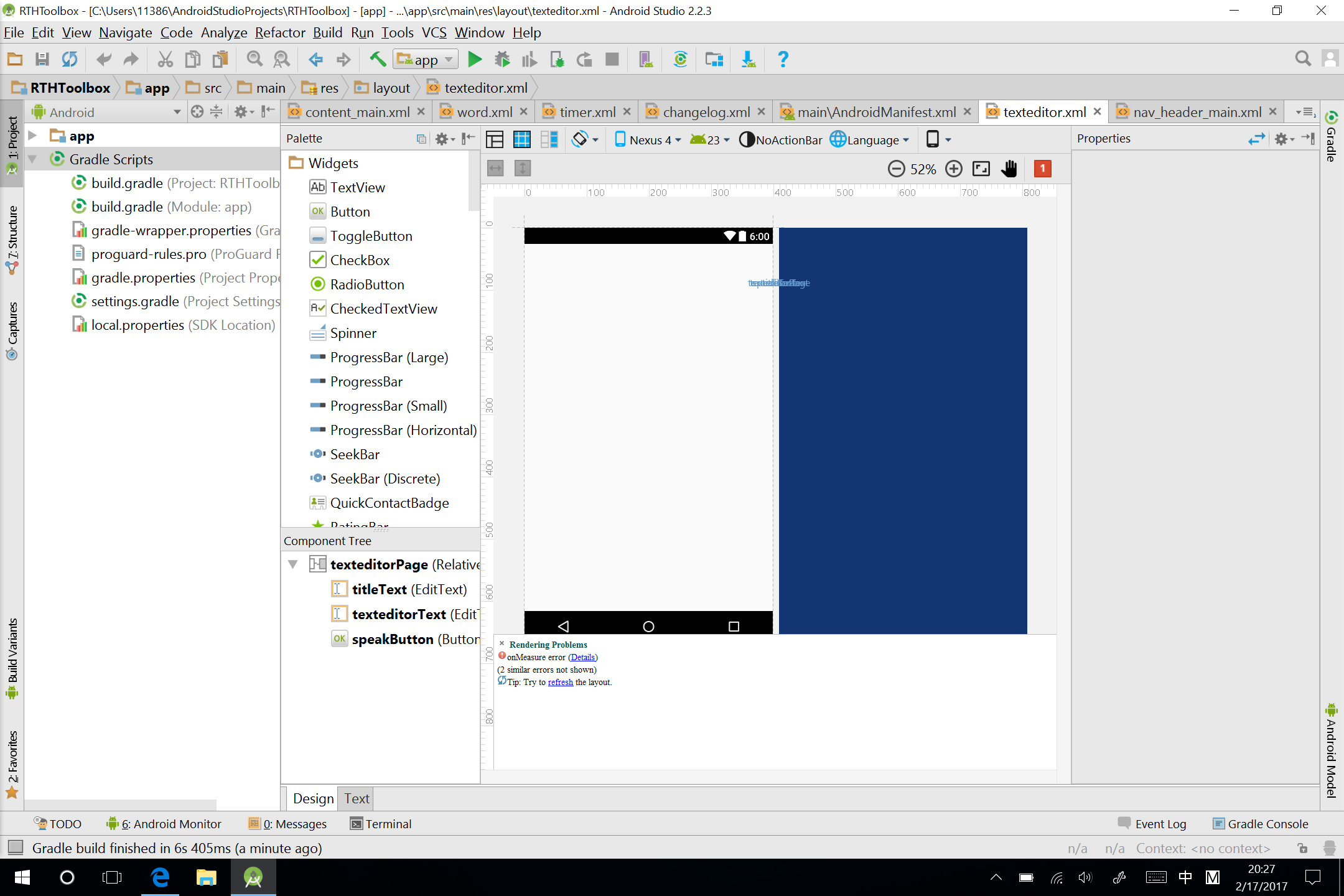Open the Language dropdown
Screen dimensions: 1344x896
pos(869,139)
